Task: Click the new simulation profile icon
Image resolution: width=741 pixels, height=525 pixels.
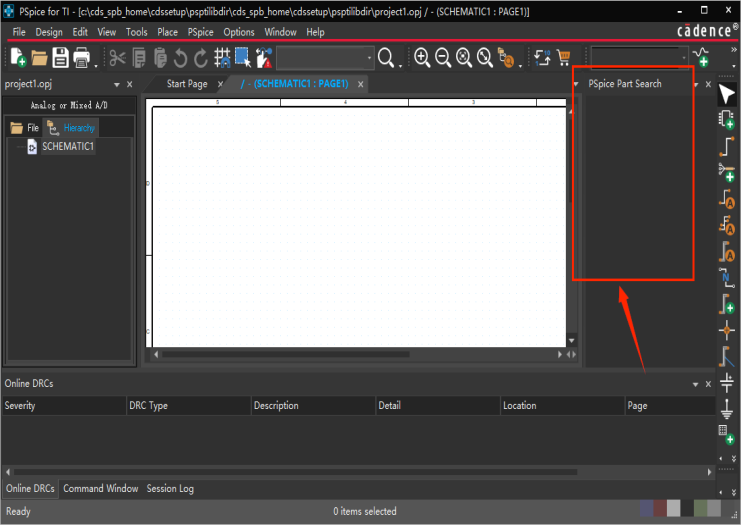Action: 701,57
